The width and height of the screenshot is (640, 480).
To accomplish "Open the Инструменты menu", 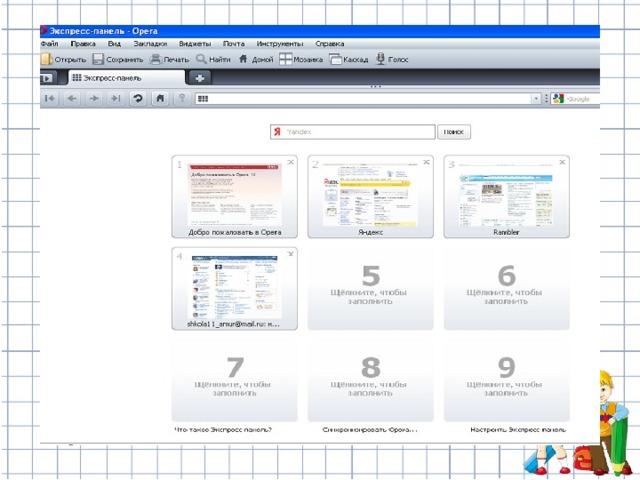I will click(280, 44).
